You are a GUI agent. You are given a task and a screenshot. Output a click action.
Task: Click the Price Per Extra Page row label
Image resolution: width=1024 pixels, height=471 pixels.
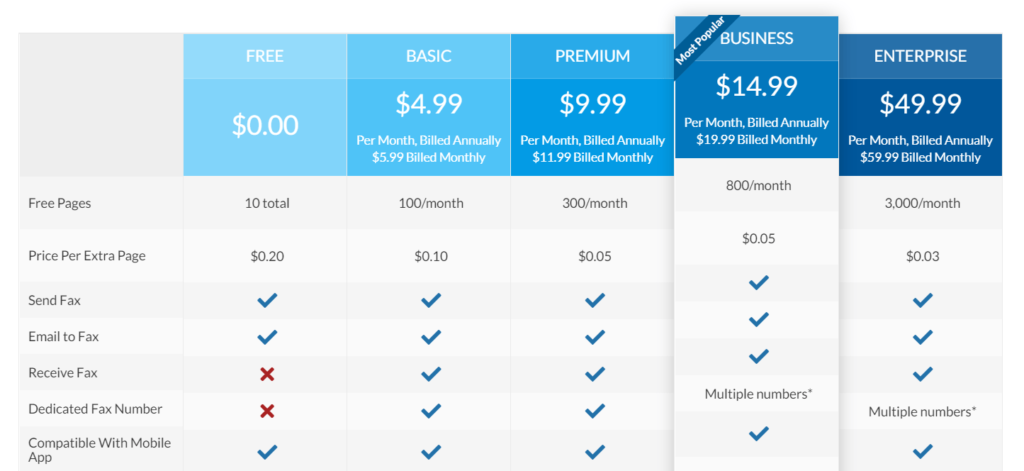point(87,256)
